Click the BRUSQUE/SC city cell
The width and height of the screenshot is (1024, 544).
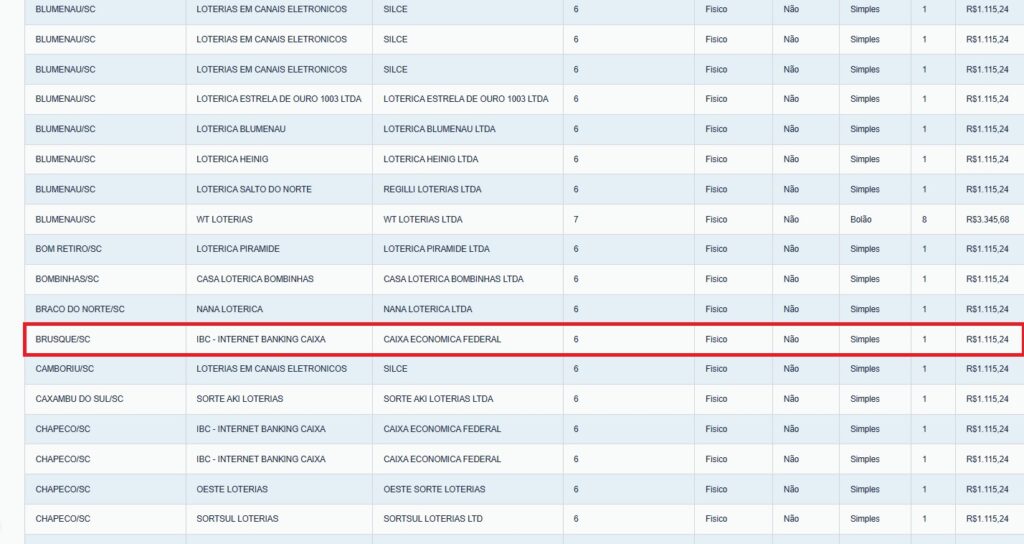[62, 339]
